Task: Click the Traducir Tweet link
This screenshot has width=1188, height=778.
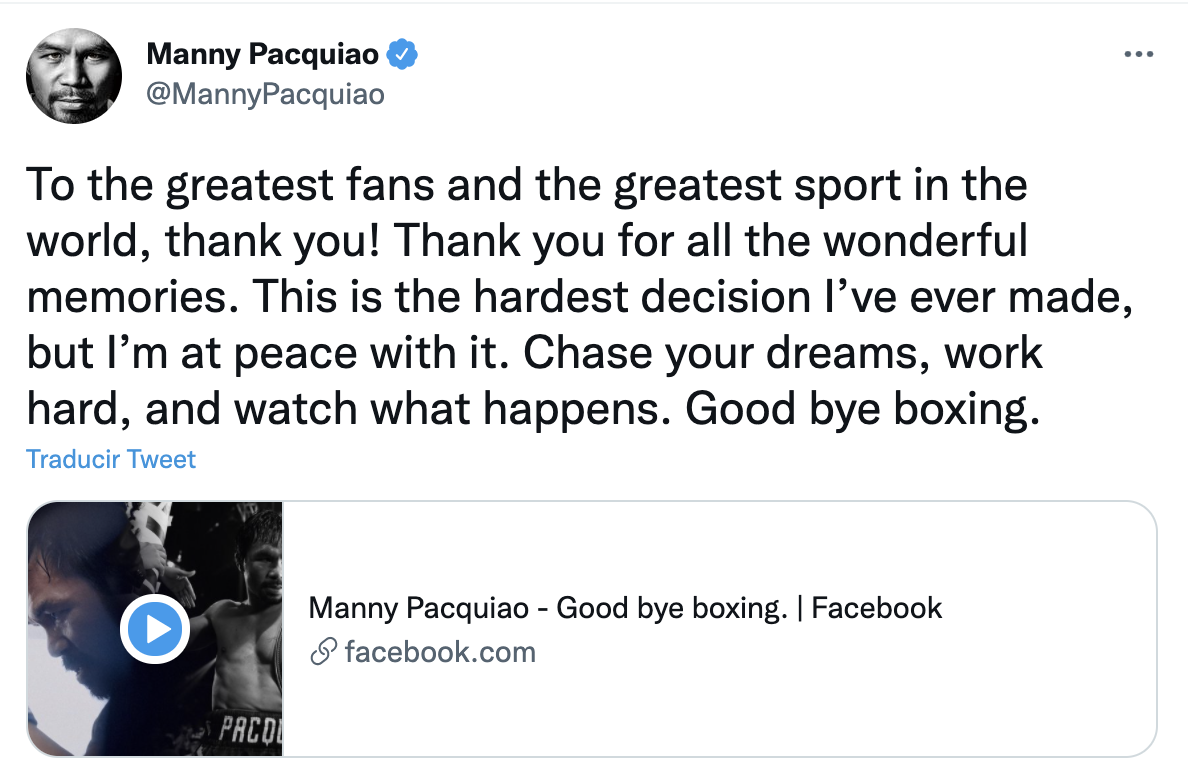Action: [110, 459]
